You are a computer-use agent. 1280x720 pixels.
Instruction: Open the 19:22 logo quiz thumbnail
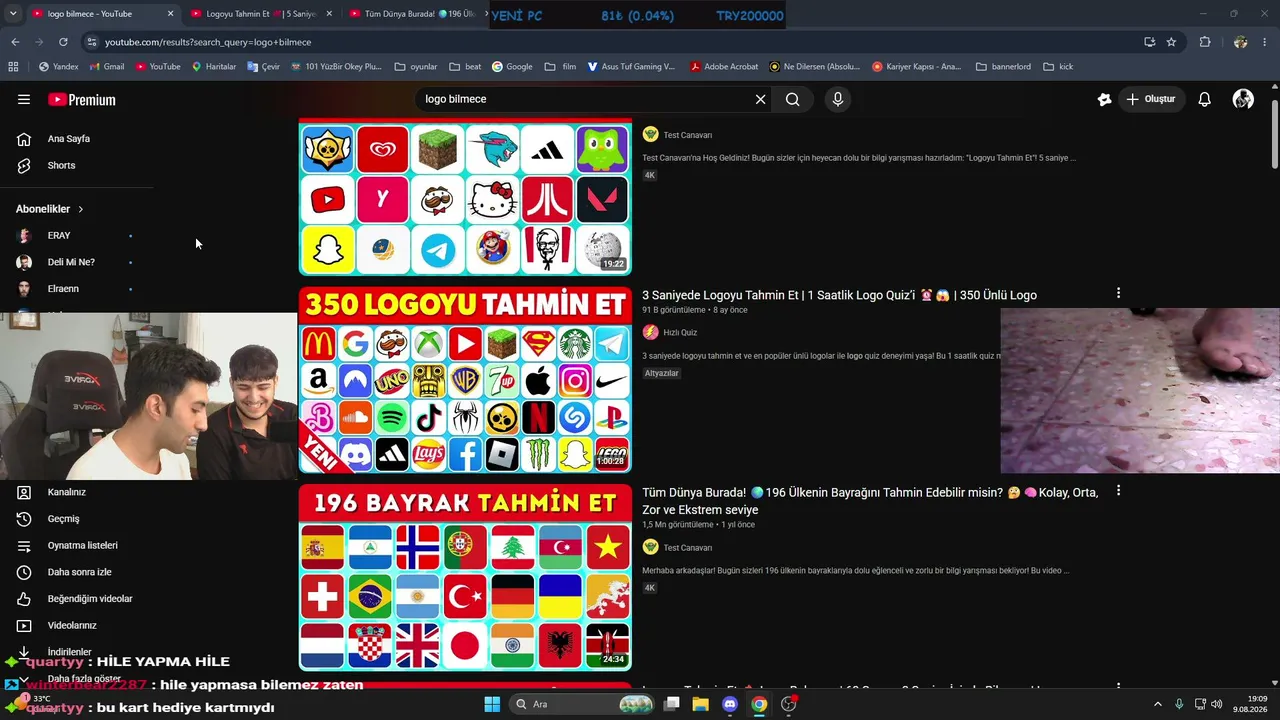point(465,198)
